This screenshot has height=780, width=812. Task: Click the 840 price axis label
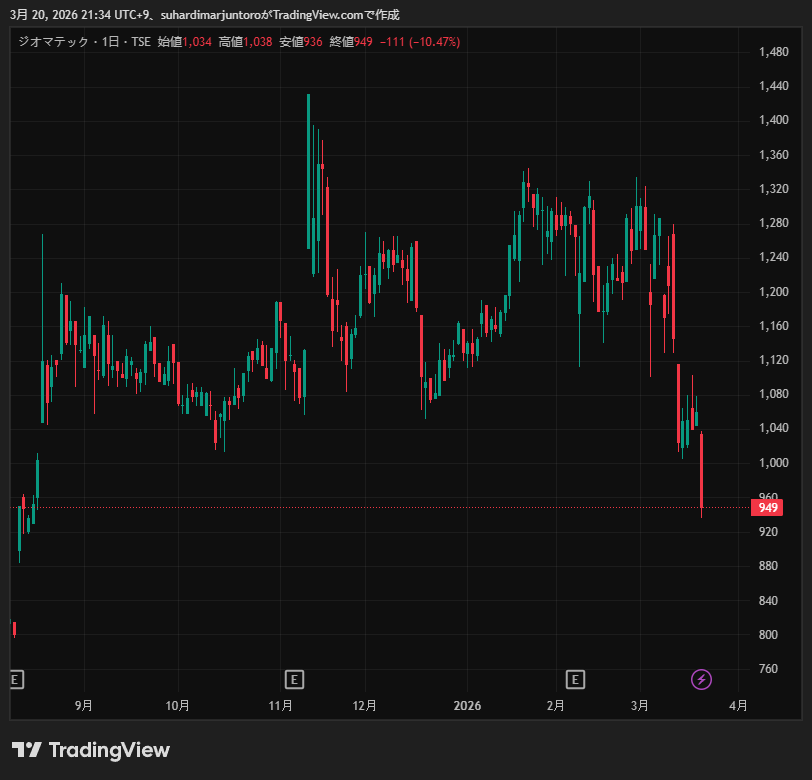(768, 601)
